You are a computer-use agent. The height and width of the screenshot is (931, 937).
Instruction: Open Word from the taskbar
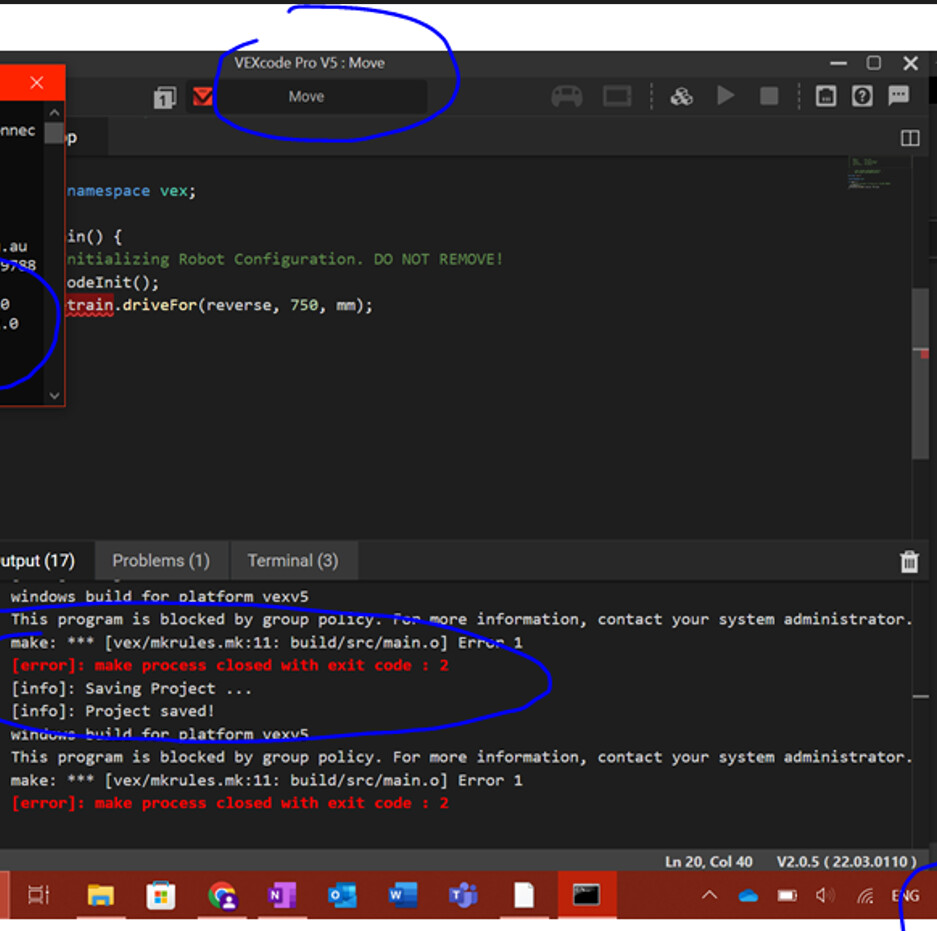point(403,895)
